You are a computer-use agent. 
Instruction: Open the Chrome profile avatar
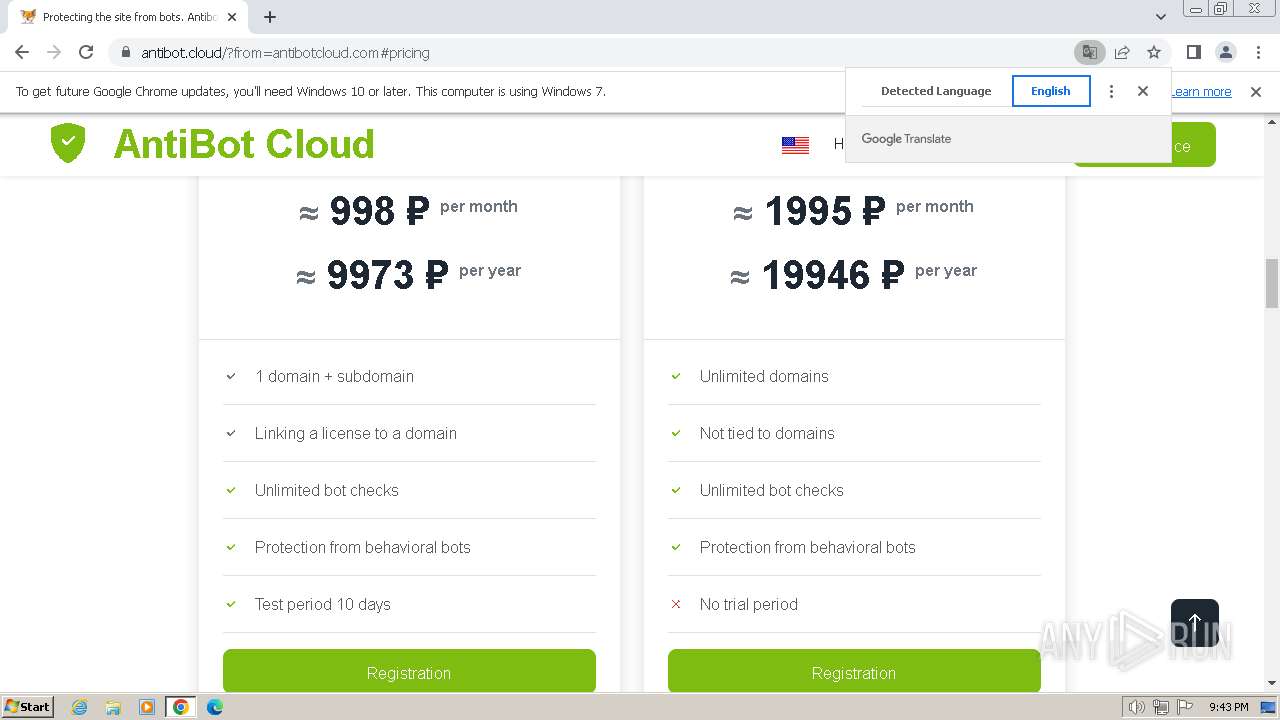pos(1225,53)
